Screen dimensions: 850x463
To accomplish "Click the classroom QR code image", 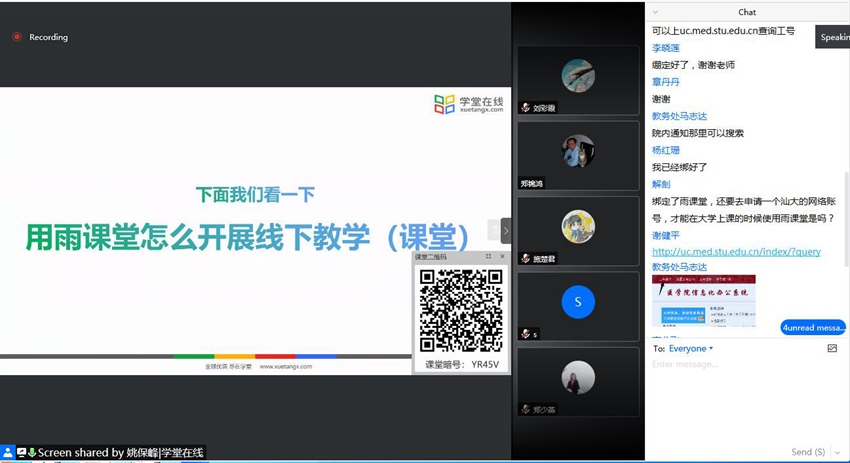I will pyautogui.click(x=461, y=311).
